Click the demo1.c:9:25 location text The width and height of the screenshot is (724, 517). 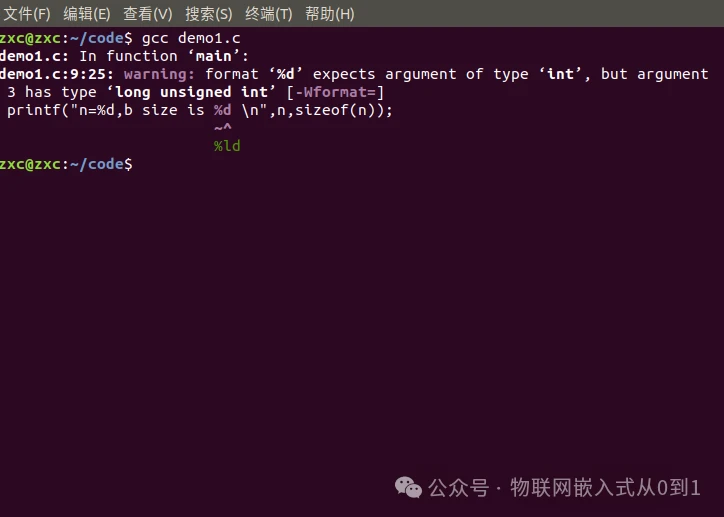click(56, 74)
